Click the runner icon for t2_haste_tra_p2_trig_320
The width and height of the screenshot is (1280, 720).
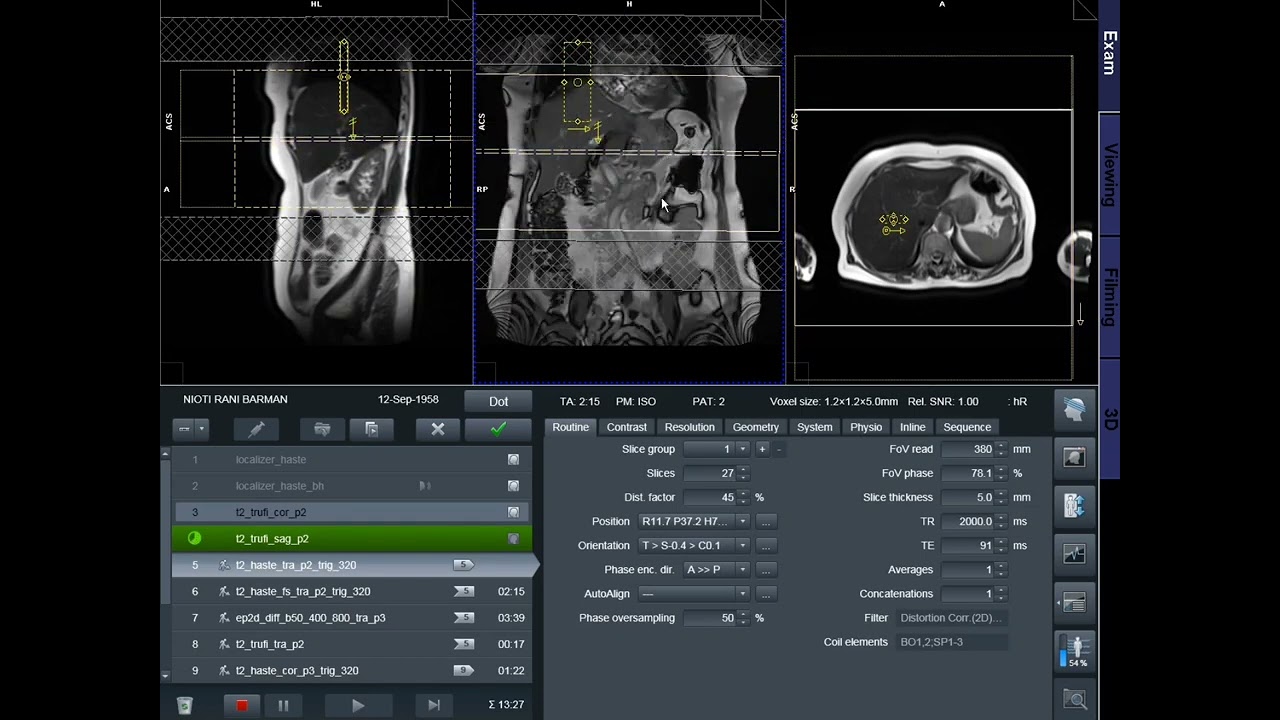[x=224, y=565]
